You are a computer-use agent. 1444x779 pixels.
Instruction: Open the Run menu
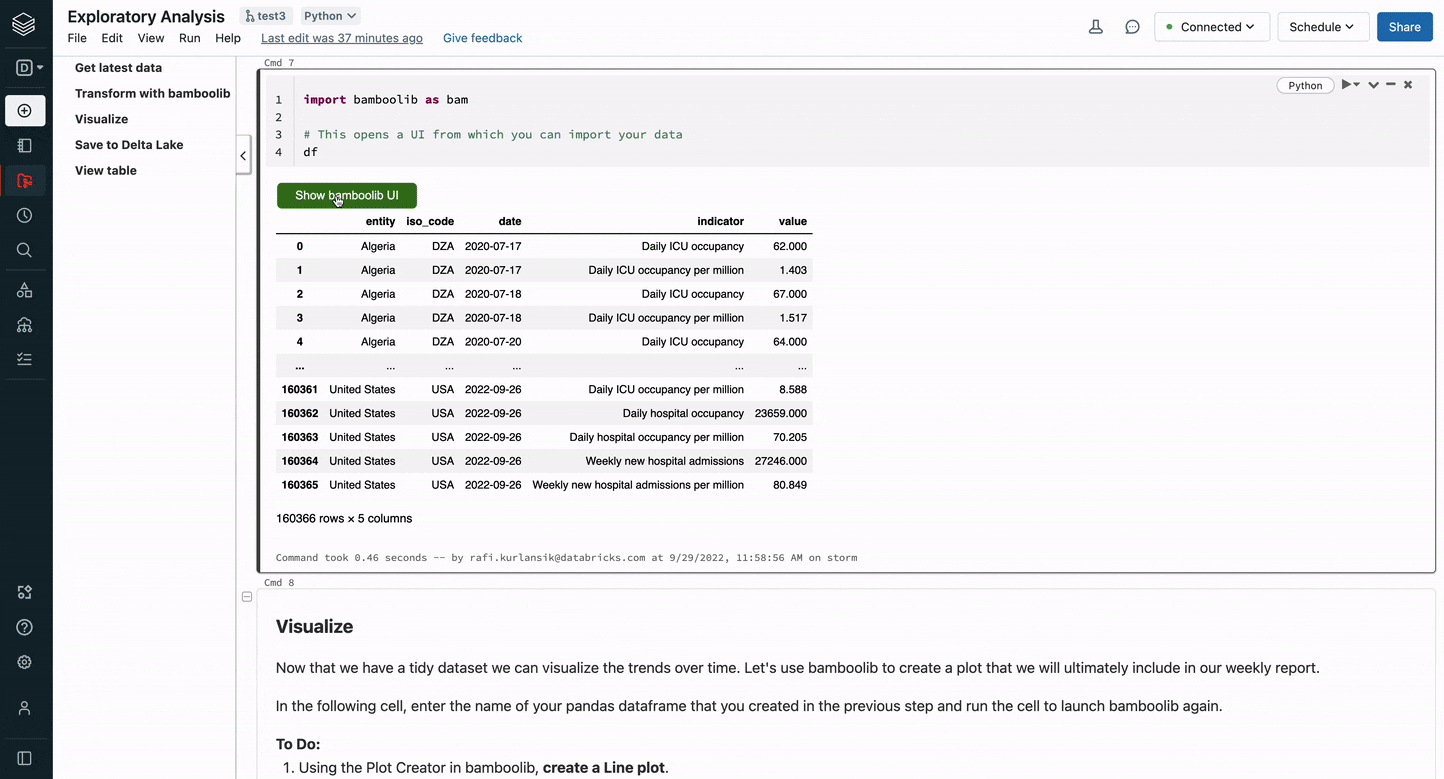189,38
